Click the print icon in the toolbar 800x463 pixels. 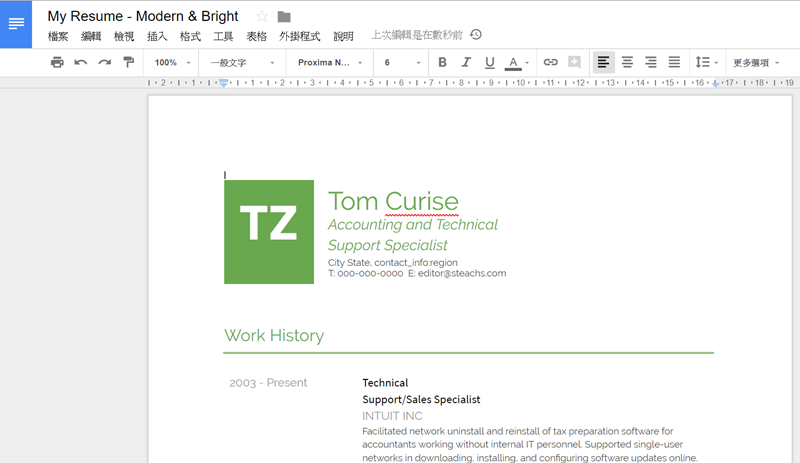click(x=57, y=62)
